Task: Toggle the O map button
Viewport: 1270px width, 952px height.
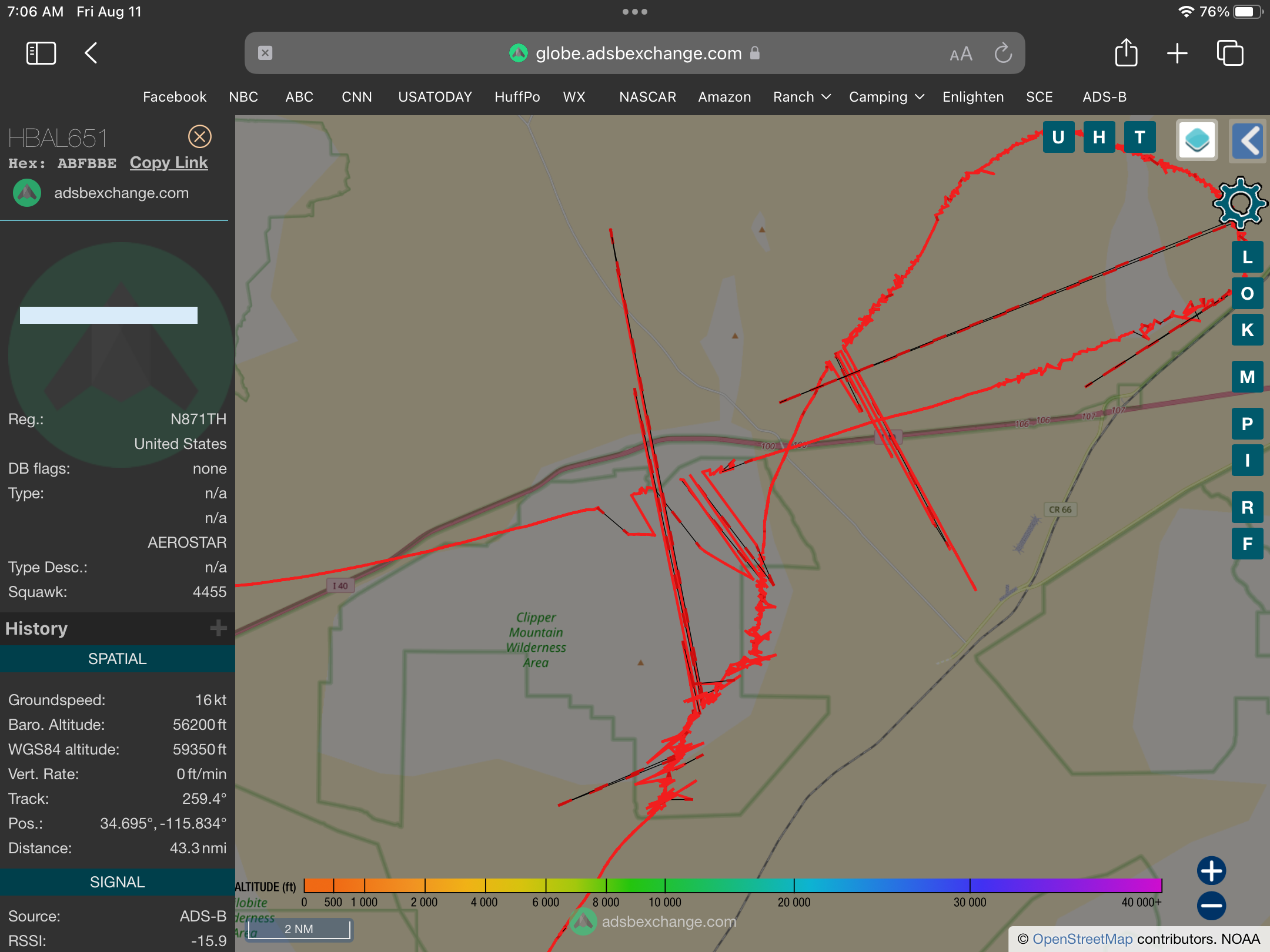Action: [1248, 294]
